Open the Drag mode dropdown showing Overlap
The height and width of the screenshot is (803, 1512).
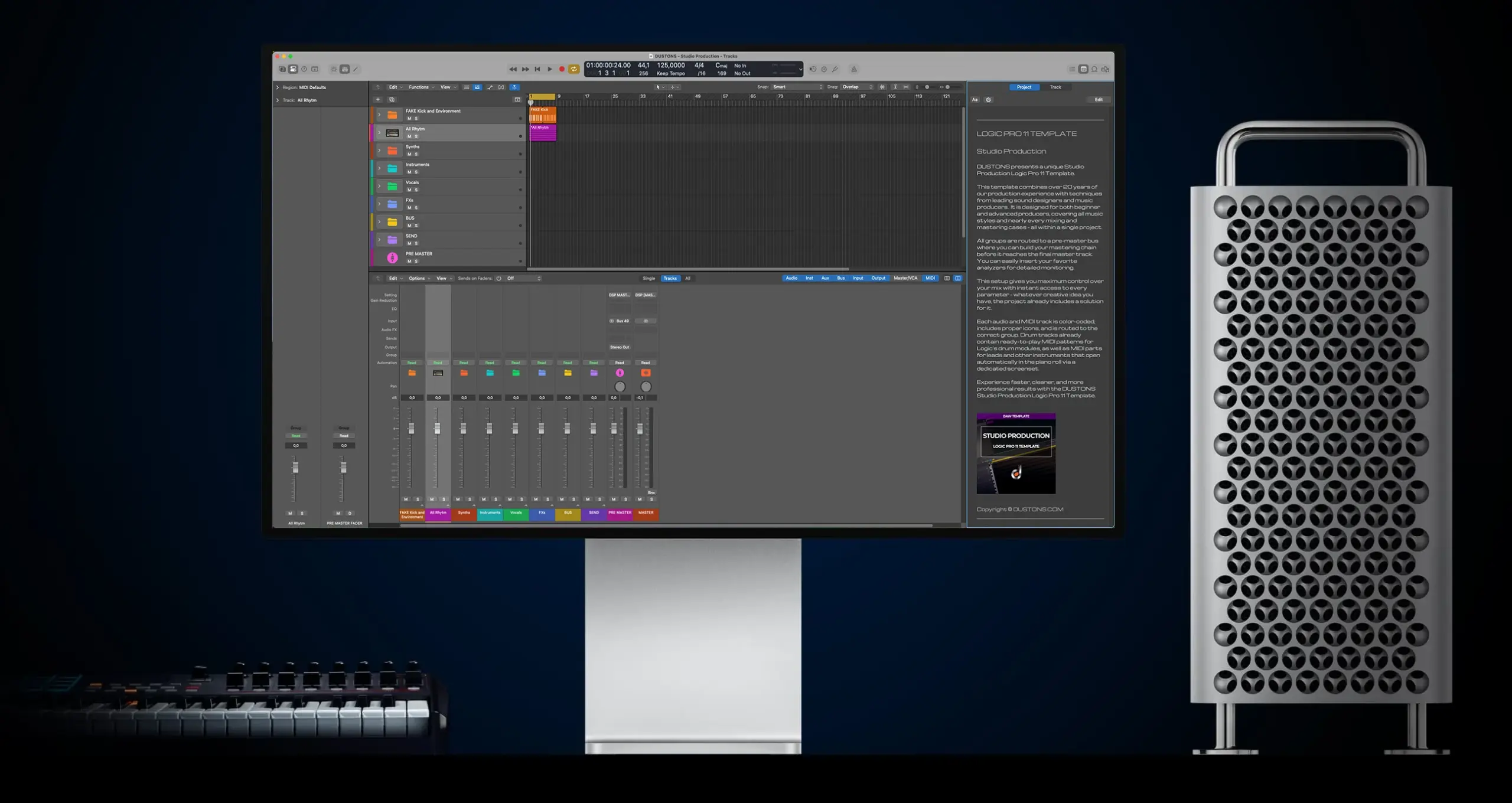[856, 86]
